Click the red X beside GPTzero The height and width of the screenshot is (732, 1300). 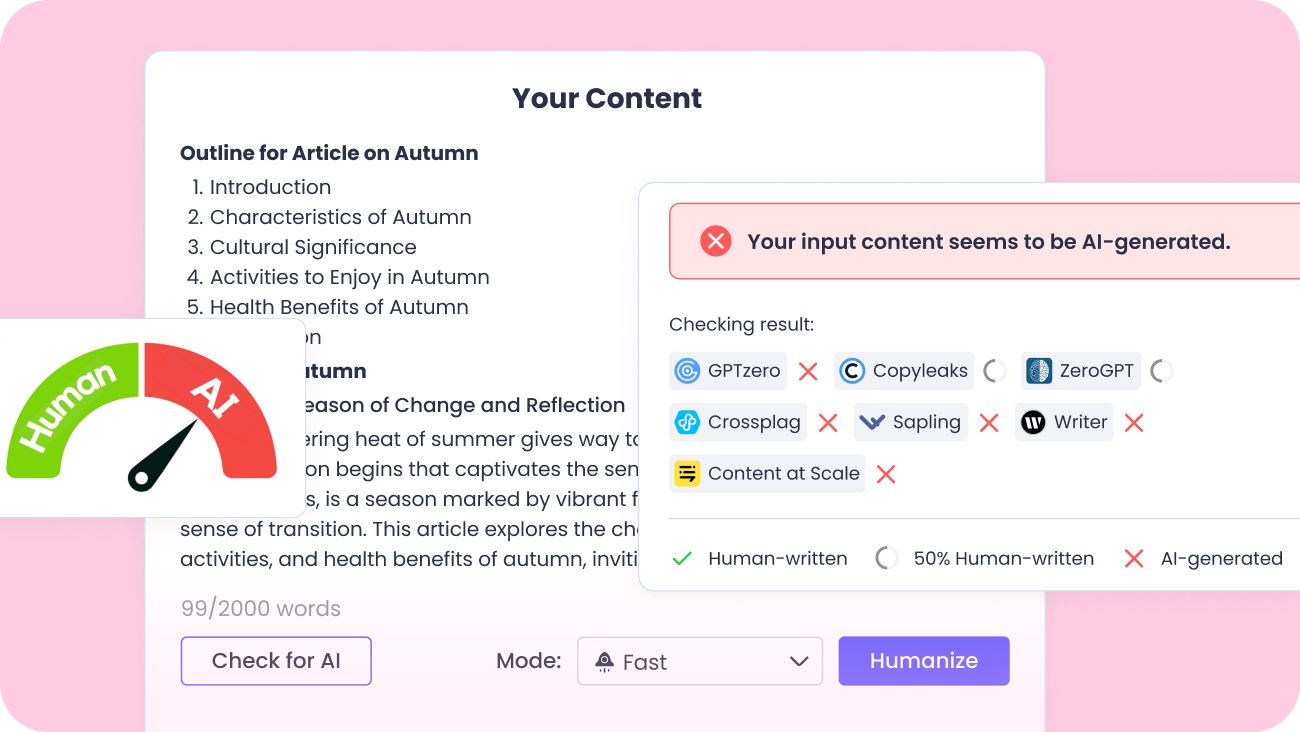(808, 372)
